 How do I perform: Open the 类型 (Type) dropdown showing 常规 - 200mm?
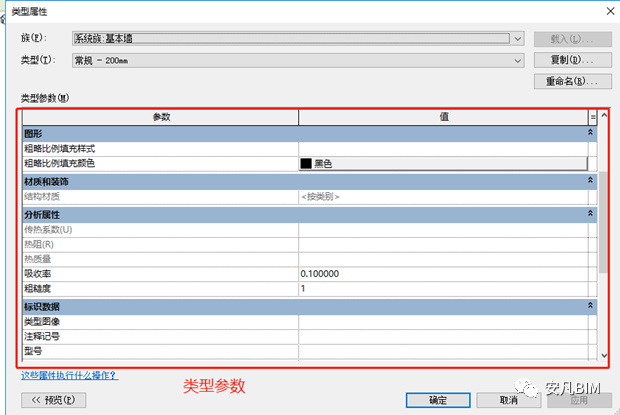pyautogui.click(x=517, y=60)
